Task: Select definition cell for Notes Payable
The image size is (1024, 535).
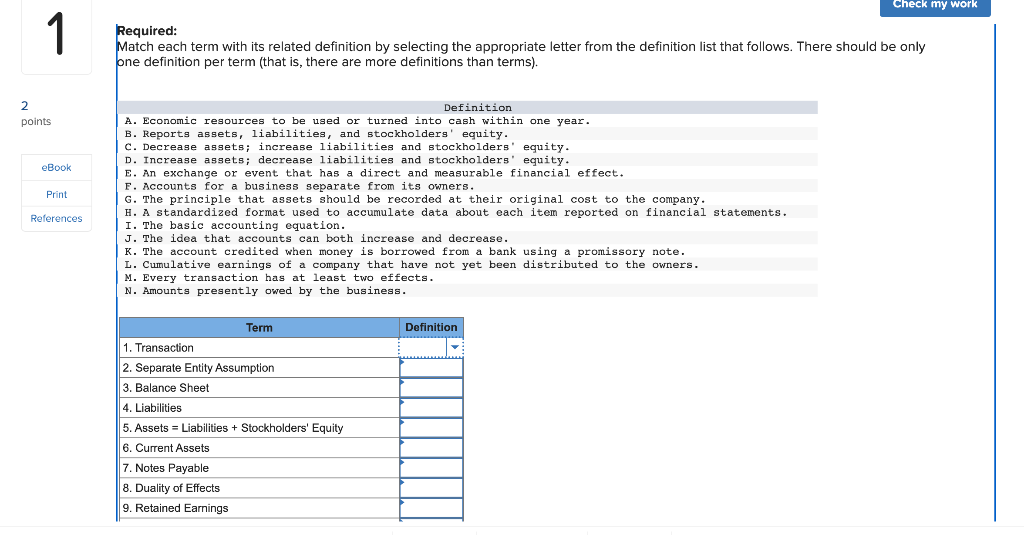Action: 432,468
